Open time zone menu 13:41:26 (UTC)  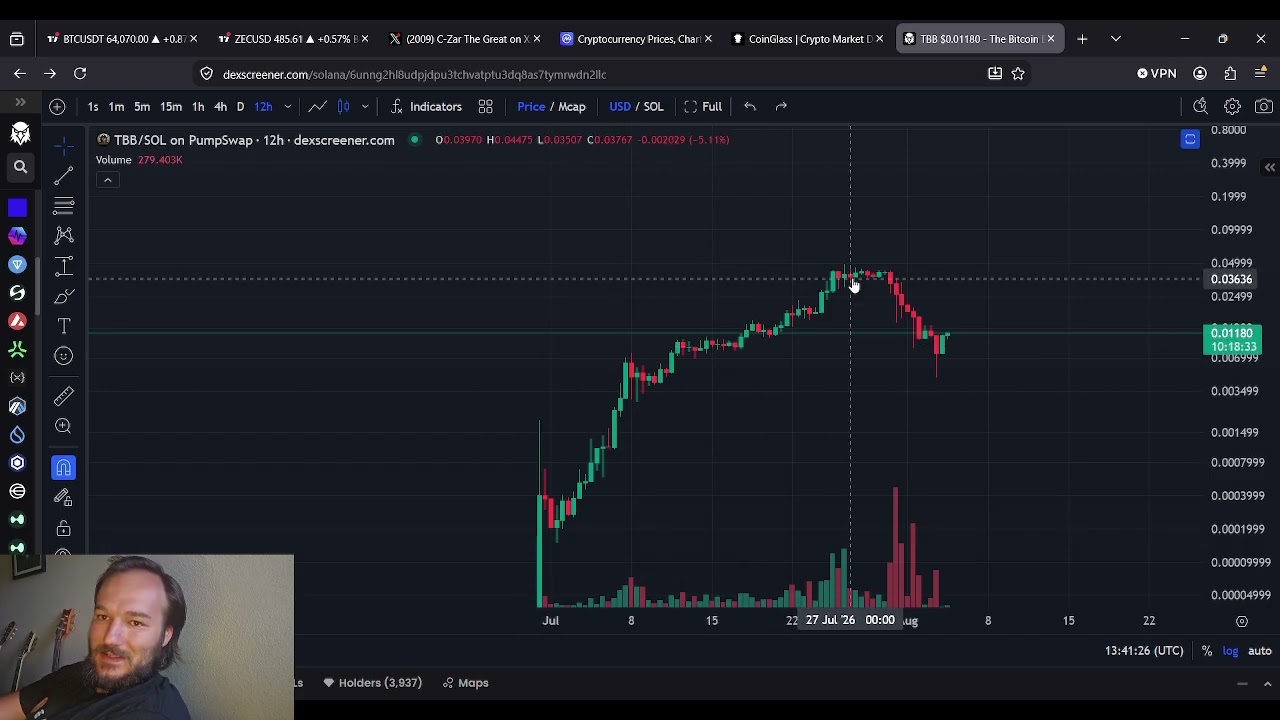tap(1144, 651)
